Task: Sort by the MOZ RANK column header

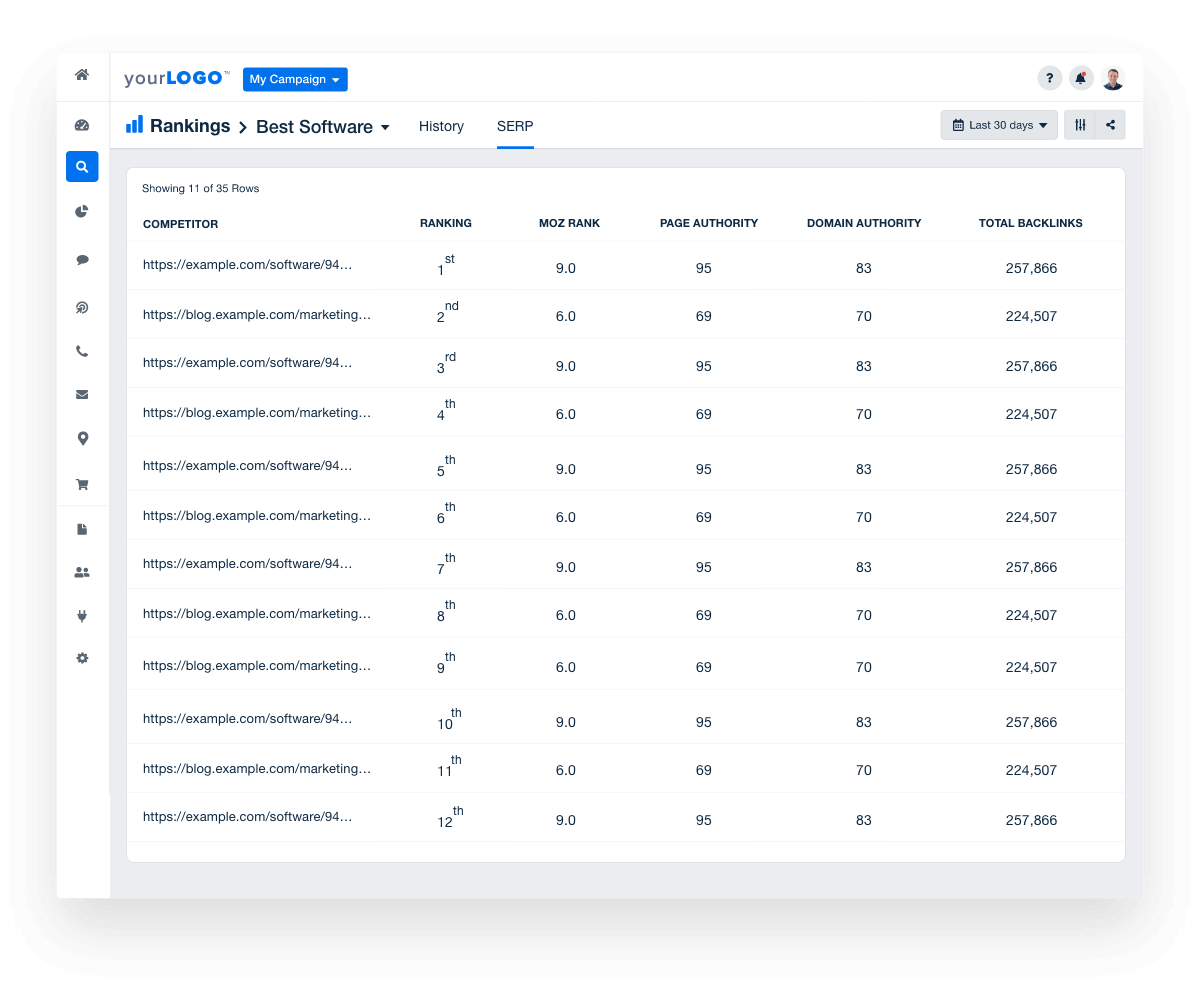Action: coord(569,224)
